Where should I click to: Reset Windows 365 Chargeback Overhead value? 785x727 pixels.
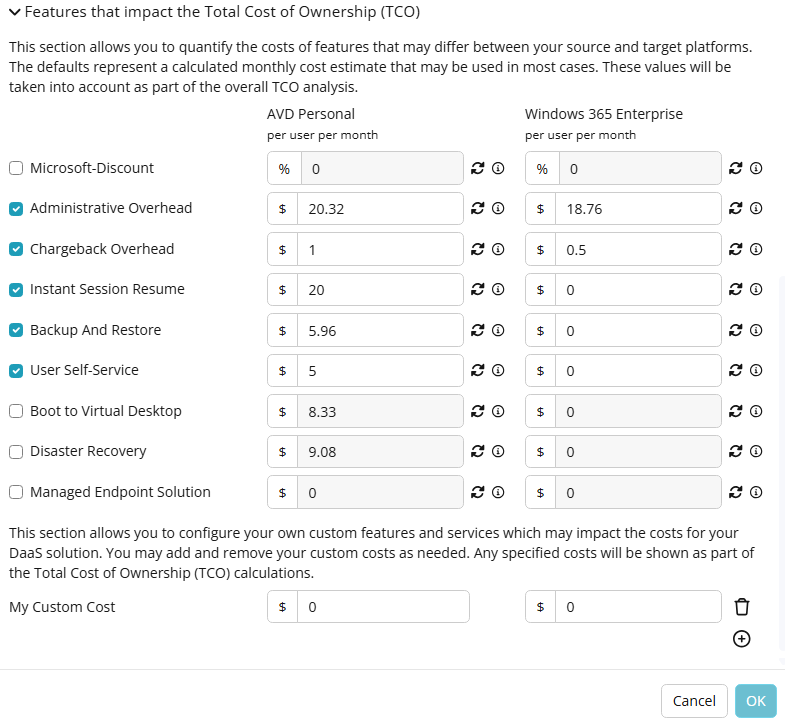pos(735,249)
